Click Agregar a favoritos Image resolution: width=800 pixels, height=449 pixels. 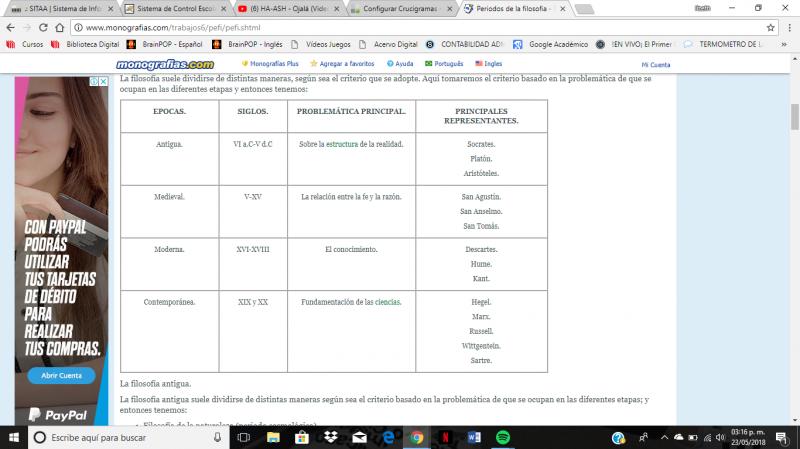342,64
